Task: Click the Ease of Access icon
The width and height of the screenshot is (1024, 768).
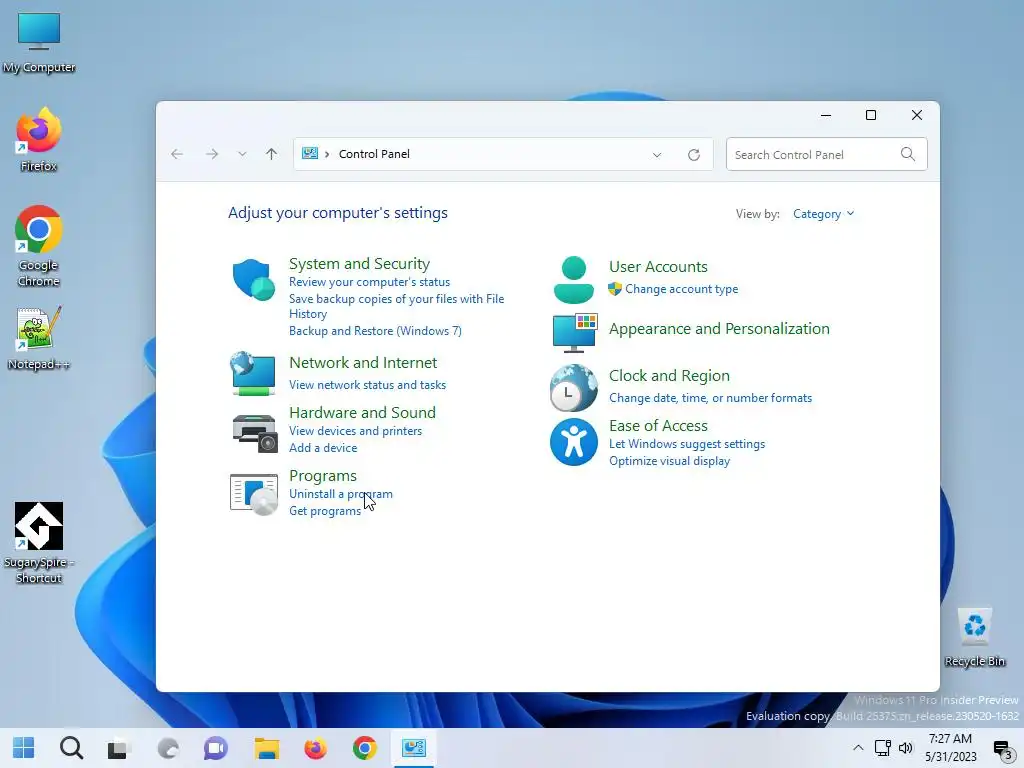Action: click(573, 442)
